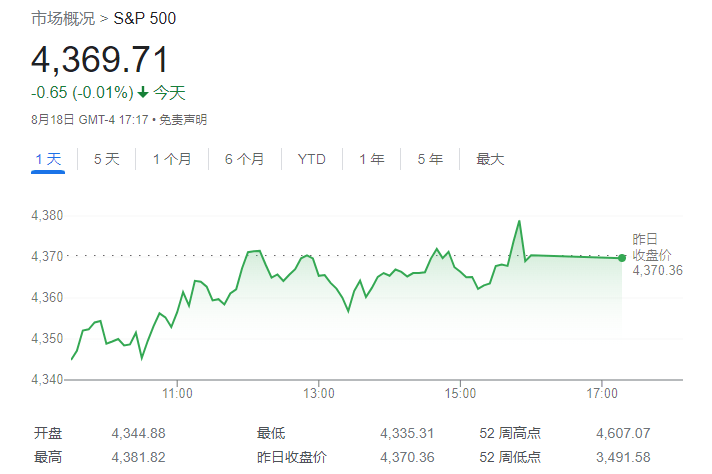
Task: Click the 开盘 value 4,344.88
Action: 138,433
